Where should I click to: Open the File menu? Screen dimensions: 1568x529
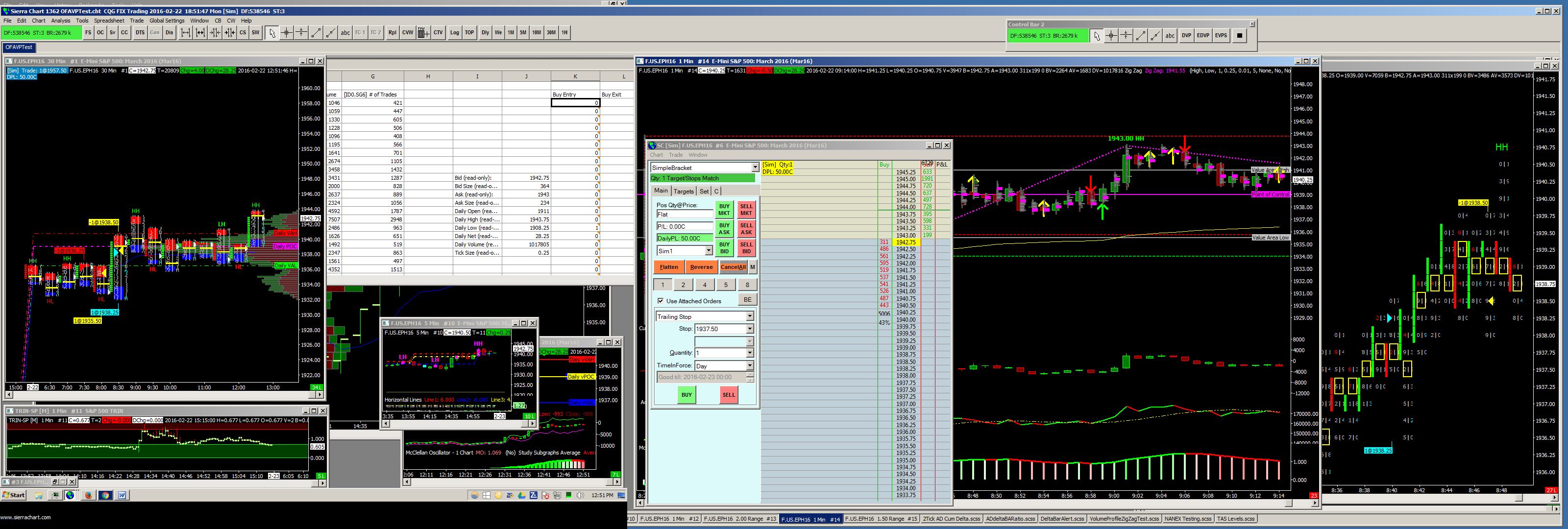[x=8, y=21]
